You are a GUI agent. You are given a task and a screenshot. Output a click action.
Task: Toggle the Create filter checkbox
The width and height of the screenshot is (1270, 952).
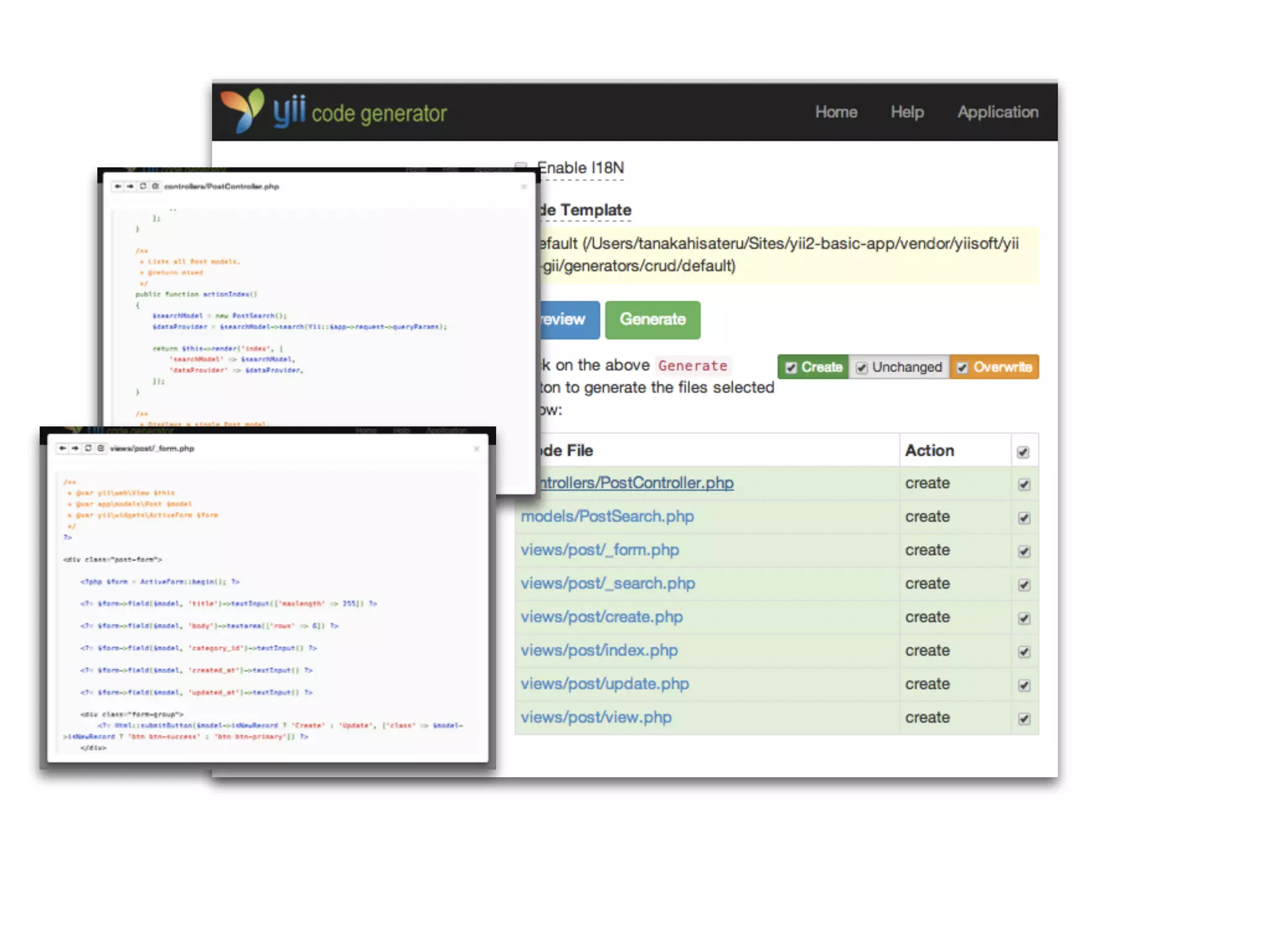point(791,368)
